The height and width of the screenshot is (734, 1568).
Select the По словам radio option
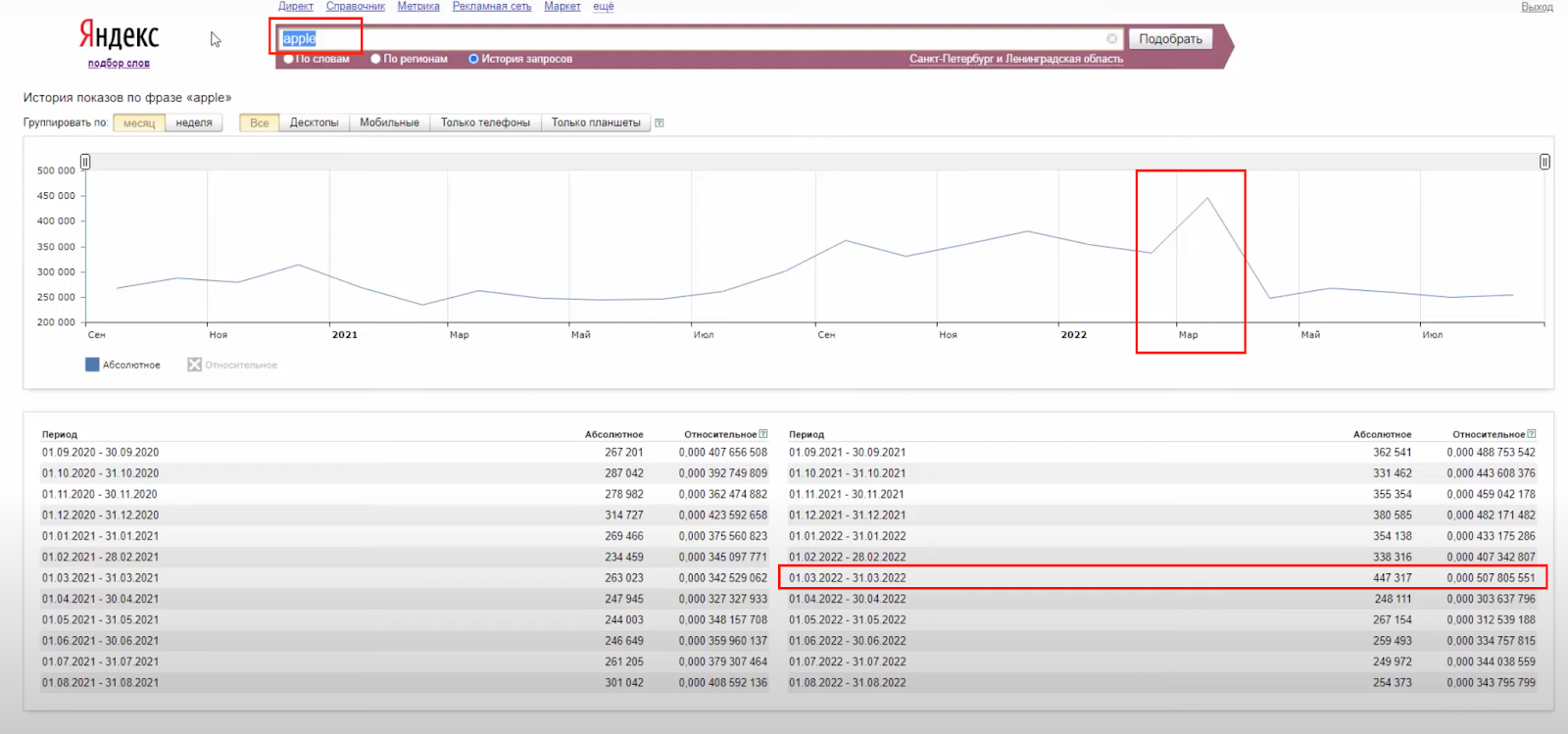[x=289, y=59]
